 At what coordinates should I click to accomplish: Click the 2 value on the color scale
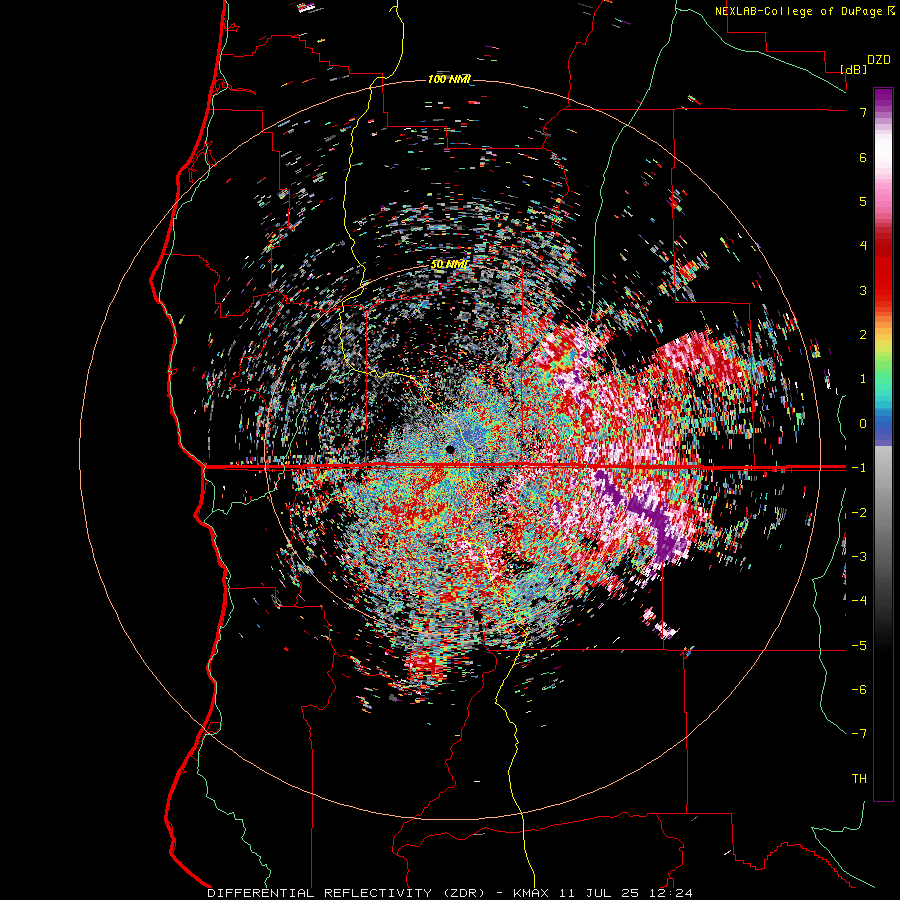click(863, 334)
